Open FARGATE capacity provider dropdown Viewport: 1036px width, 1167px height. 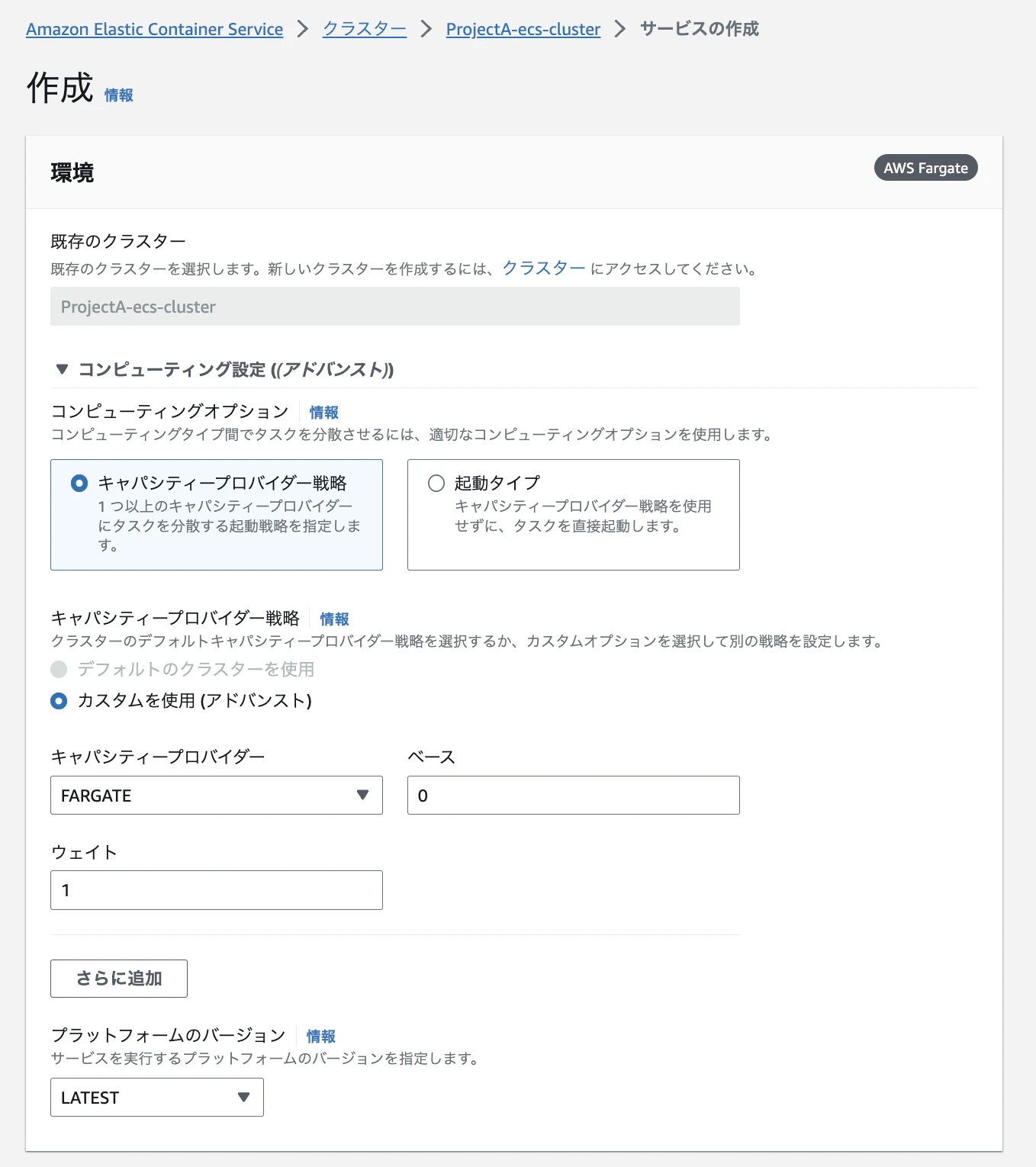[217, 796]
